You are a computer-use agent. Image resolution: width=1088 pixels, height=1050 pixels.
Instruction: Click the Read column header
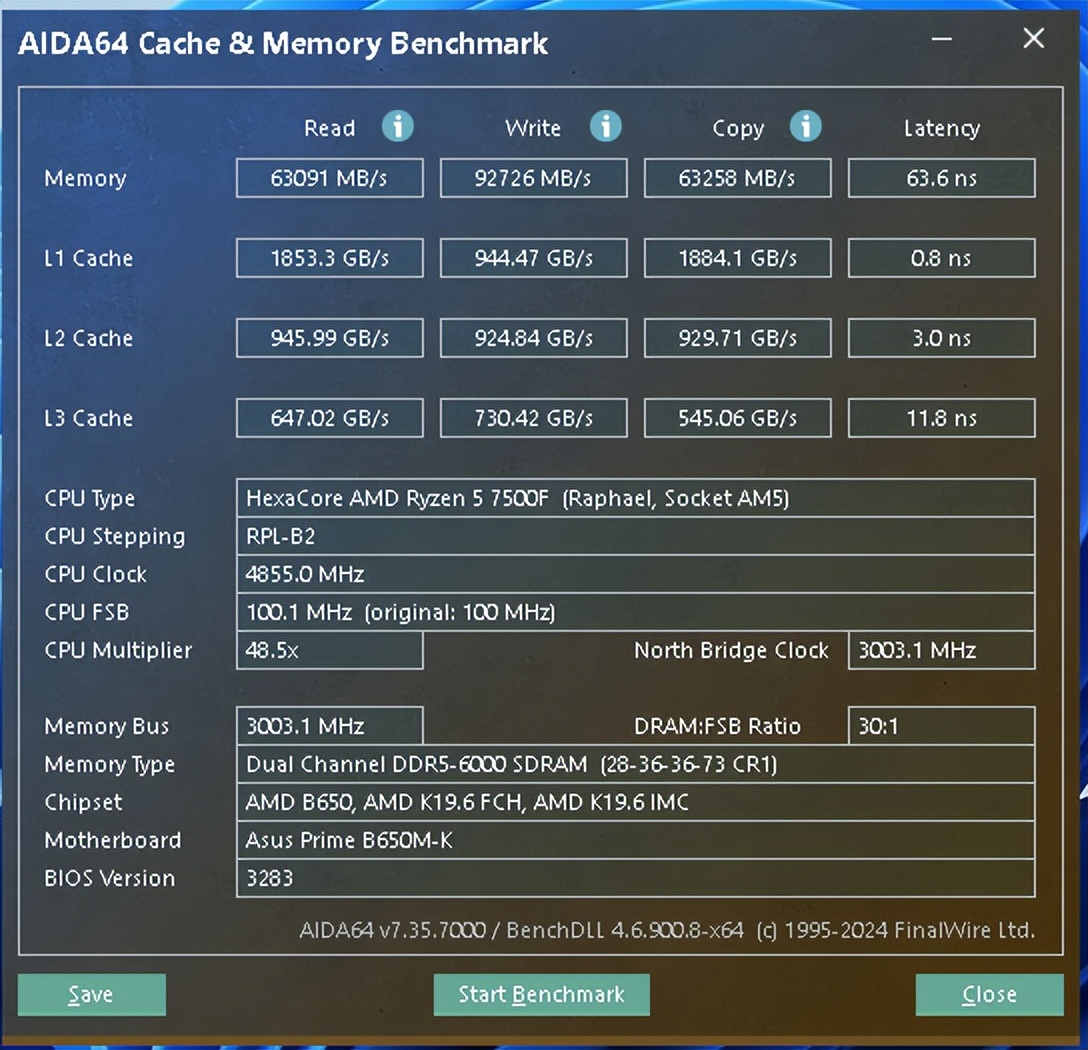(330, 128)
